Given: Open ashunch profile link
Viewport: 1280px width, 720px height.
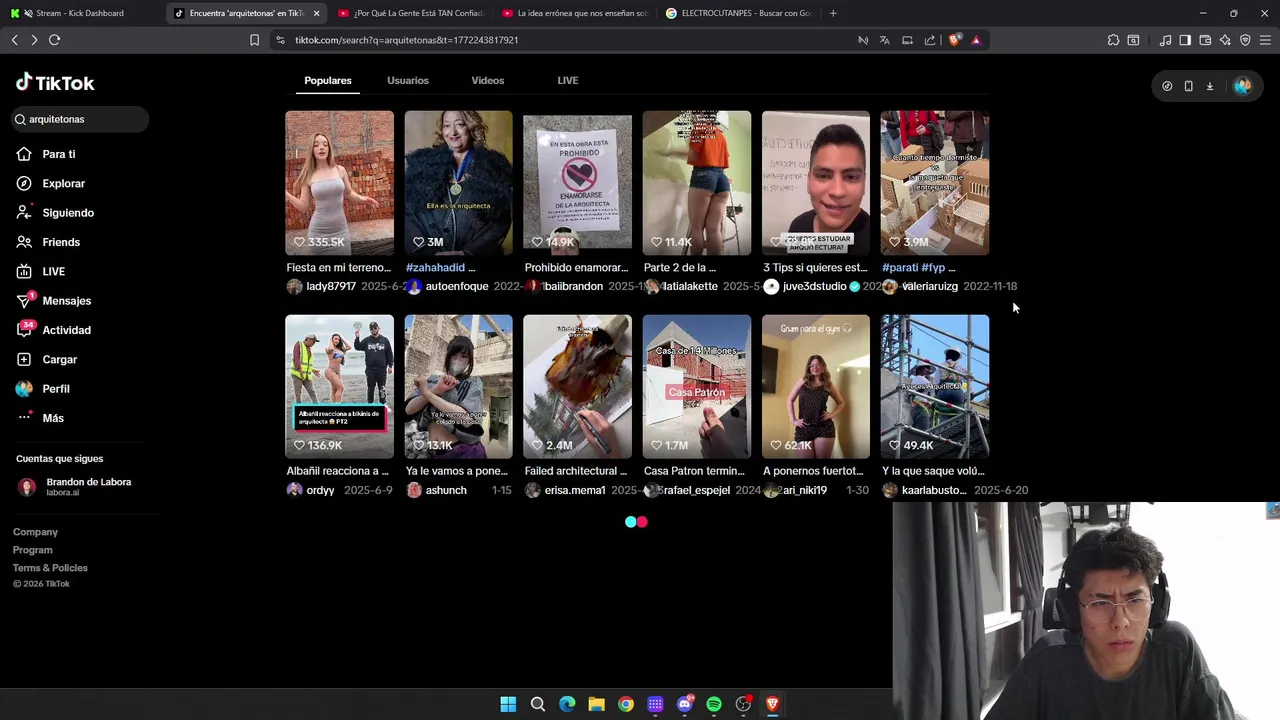Looking at the screenshot, I should 446,490.
